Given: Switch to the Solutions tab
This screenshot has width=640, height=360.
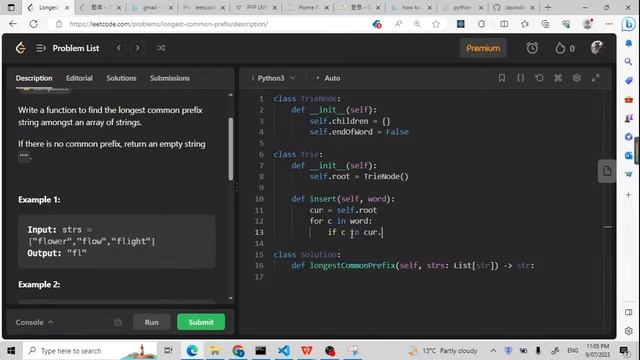Looking at the screenshot, I should (x=121, y=78).
